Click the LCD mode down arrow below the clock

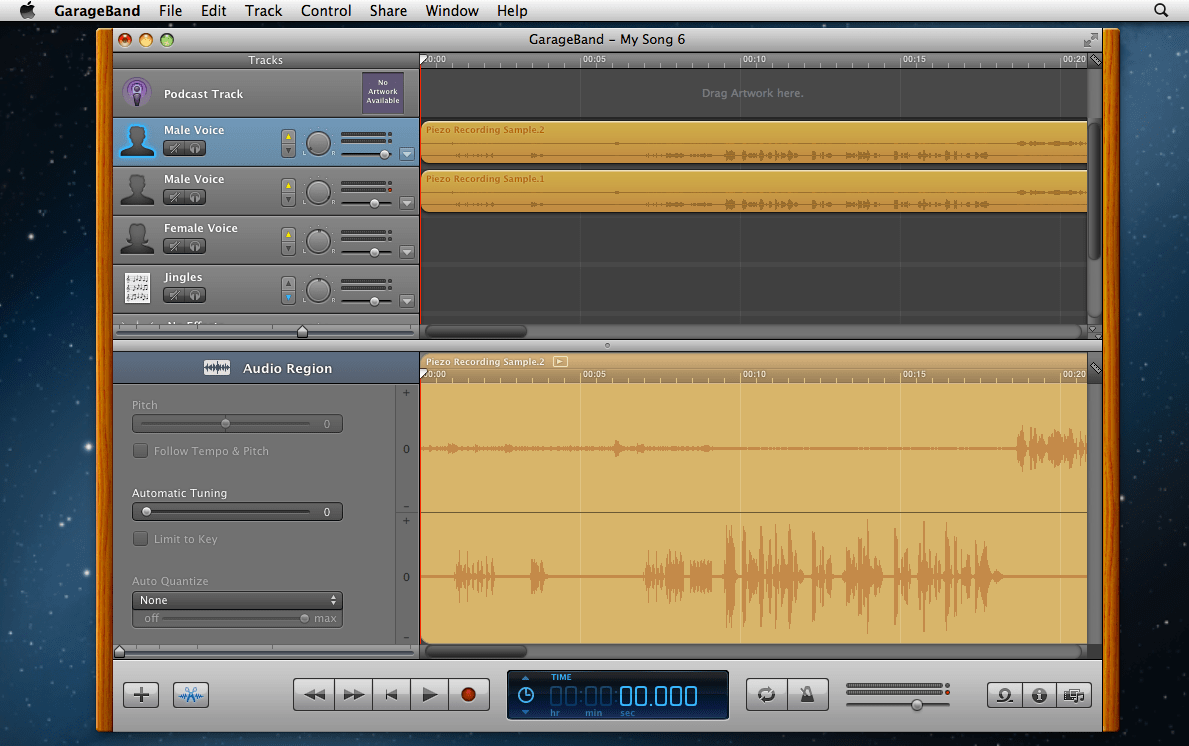pyautogui.click(x=525, y=713)
